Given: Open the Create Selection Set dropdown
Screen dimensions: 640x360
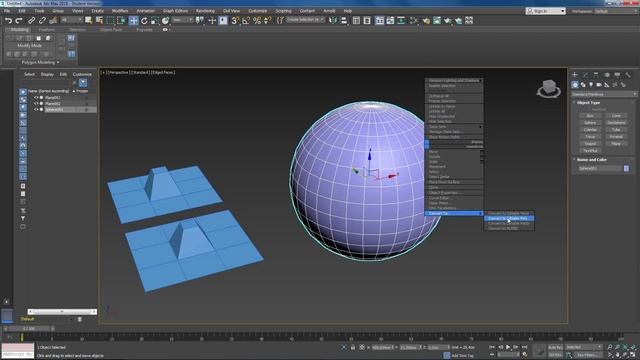Looking at the screenshot, I should (x=305, y=20).
